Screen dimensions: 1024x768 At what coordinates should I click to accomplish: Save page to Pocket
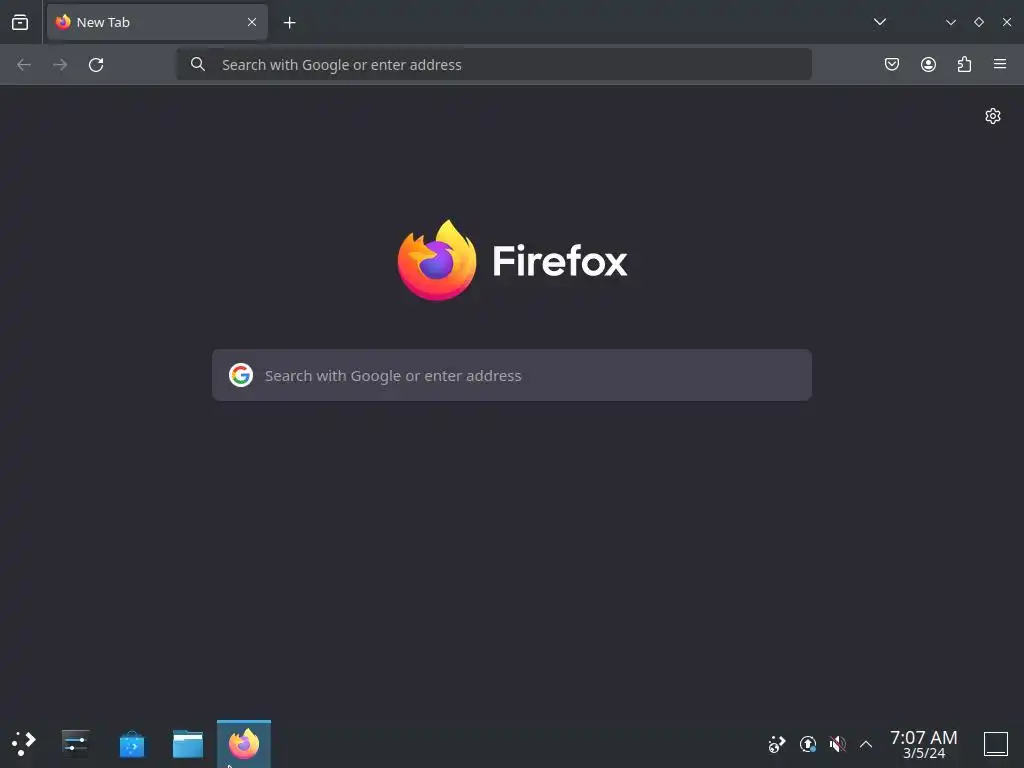(892, 64)
